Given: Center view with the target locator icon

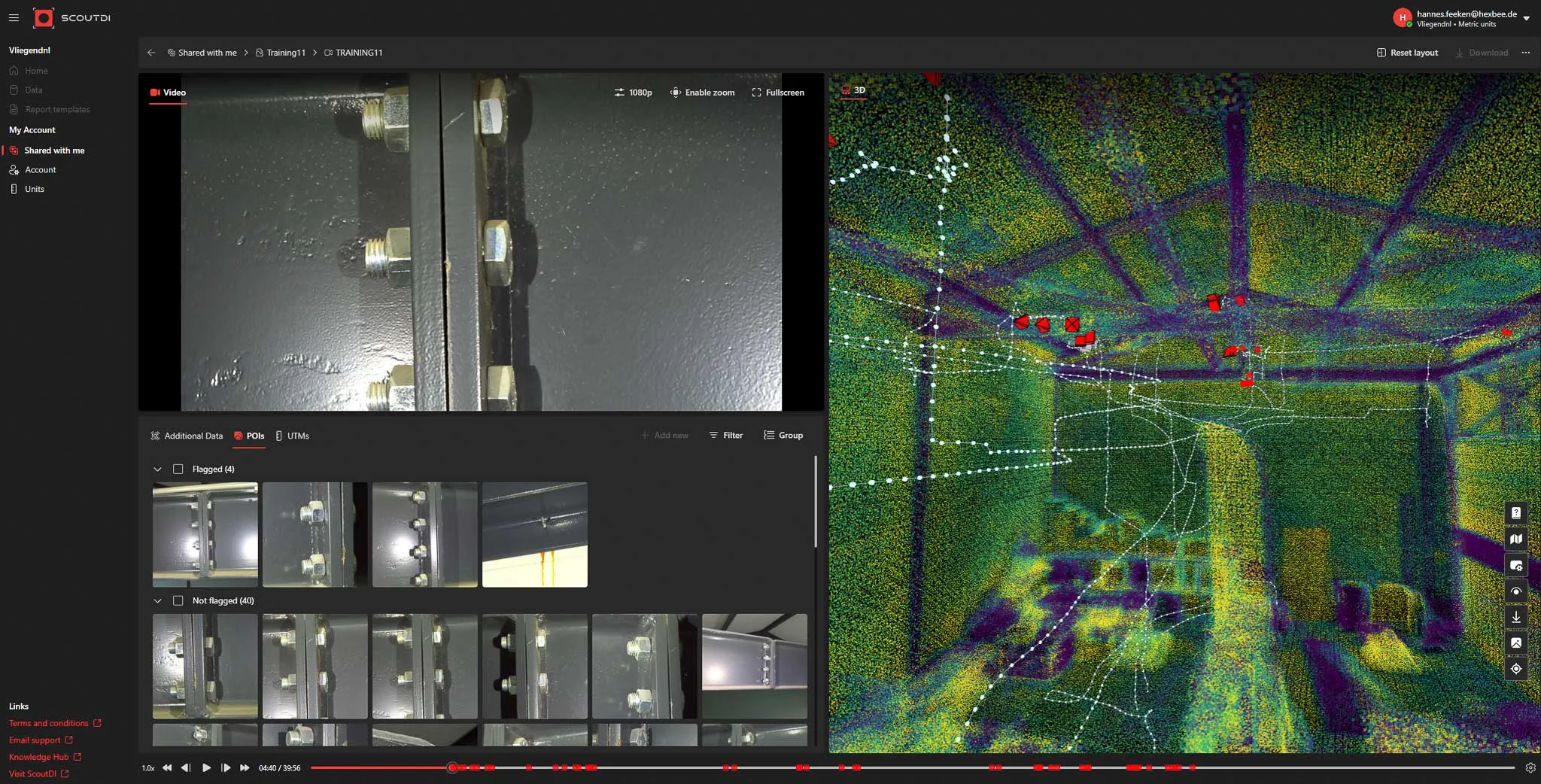Looking at the screenshot, I should point(1516,669).
